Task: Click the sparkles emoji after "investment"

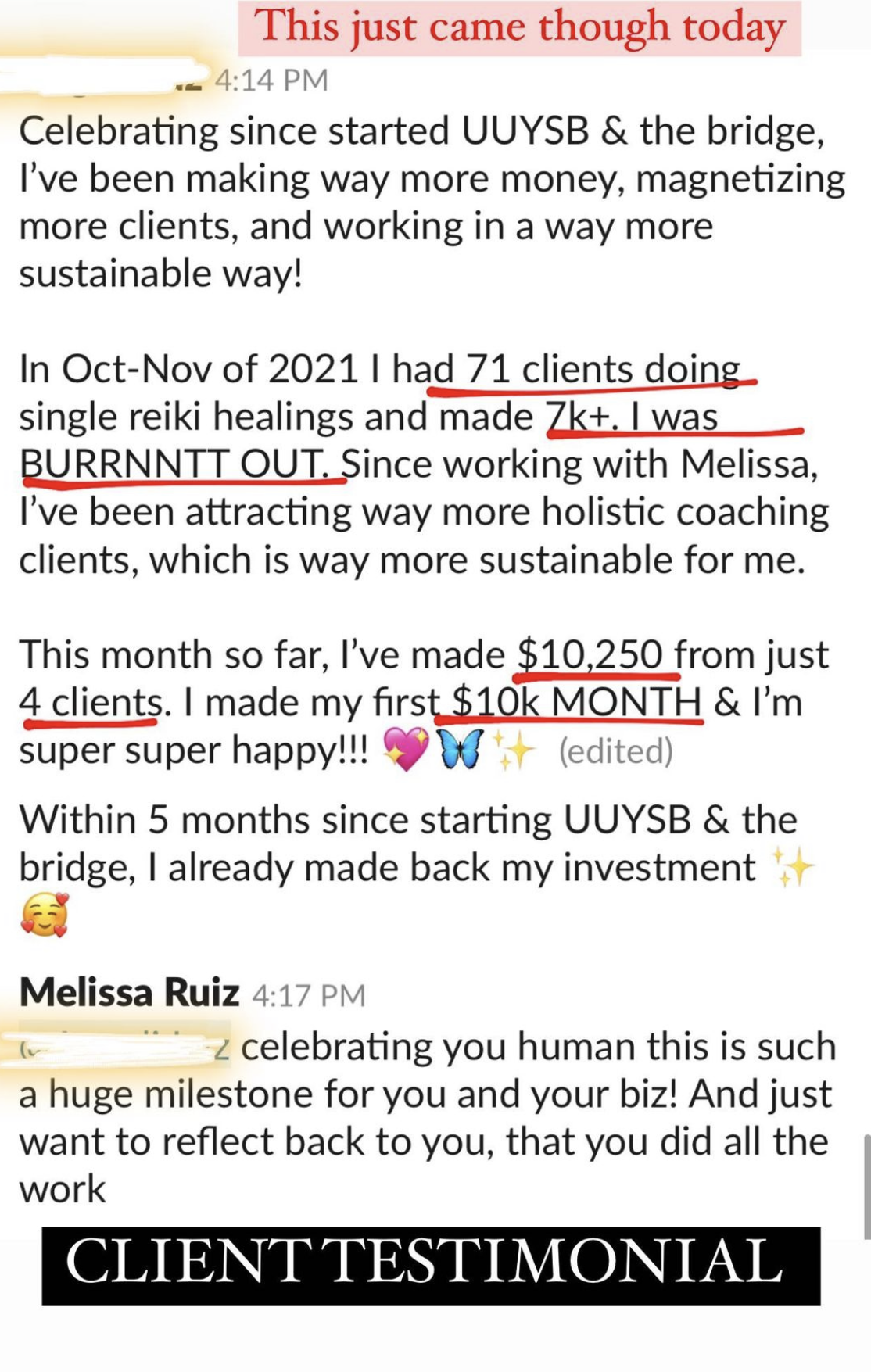Action: [x=792, y=866]
